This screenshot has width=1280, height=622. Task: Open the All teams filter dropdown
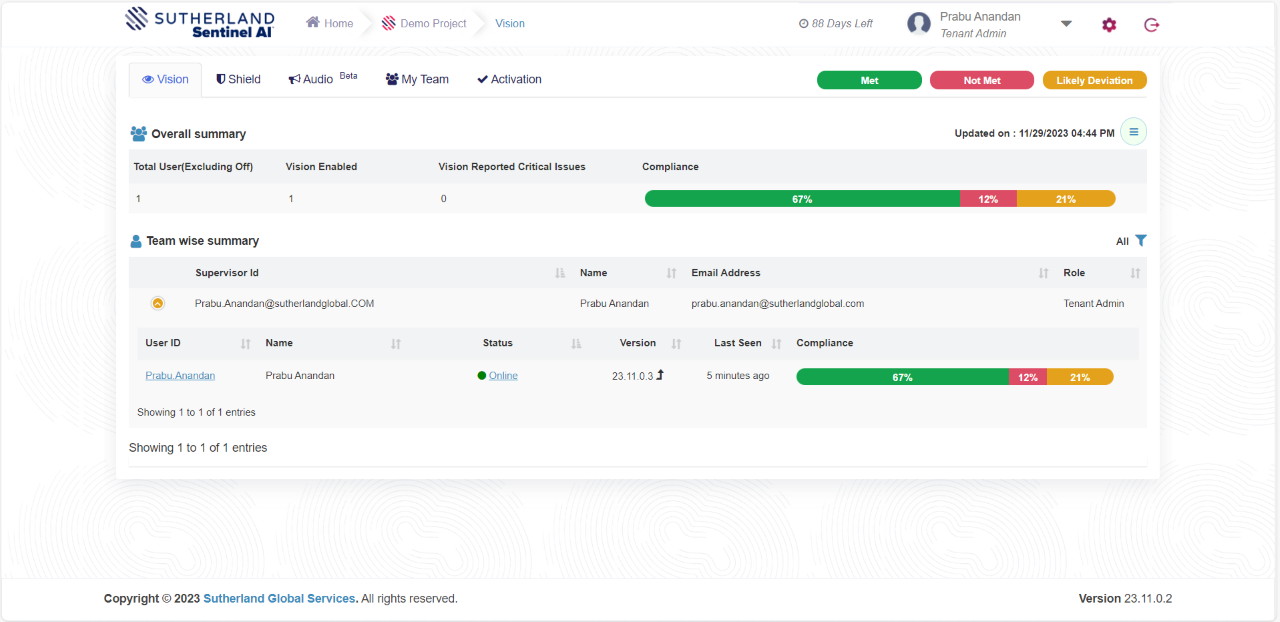1122,240
